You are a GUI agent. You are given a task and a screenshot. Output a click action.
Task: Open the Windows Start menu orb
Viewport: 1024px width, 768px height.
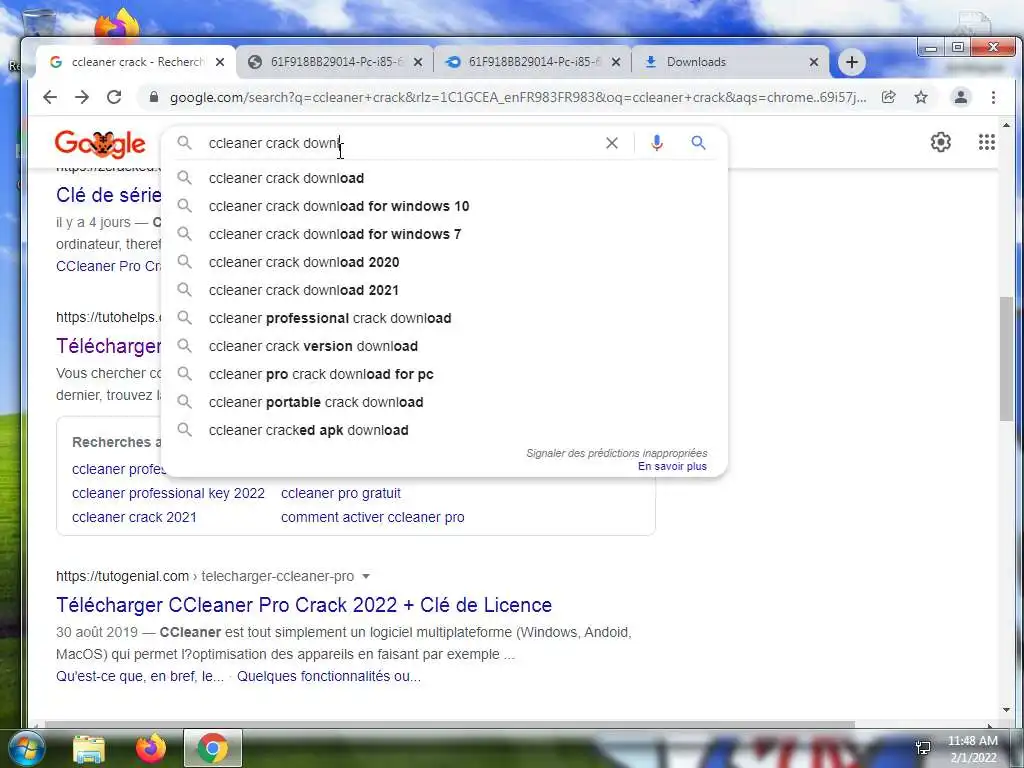coord(25,748)
